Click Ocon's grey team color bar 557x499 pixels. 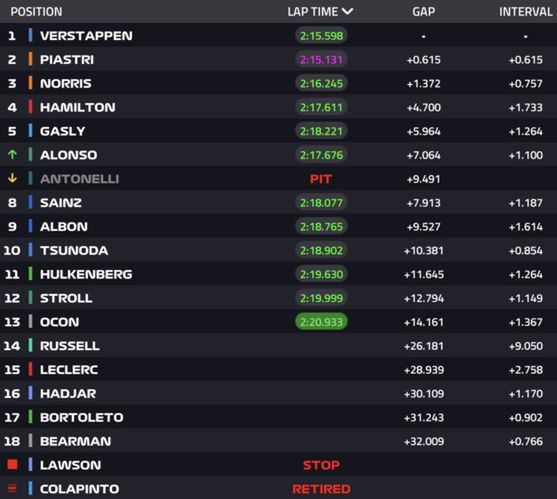point(30,321)
